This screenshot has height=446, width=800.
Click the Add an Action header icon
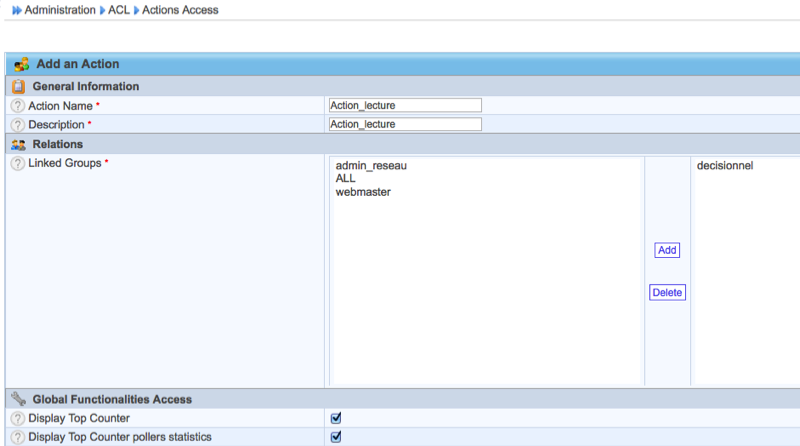[x=21, y=64]
